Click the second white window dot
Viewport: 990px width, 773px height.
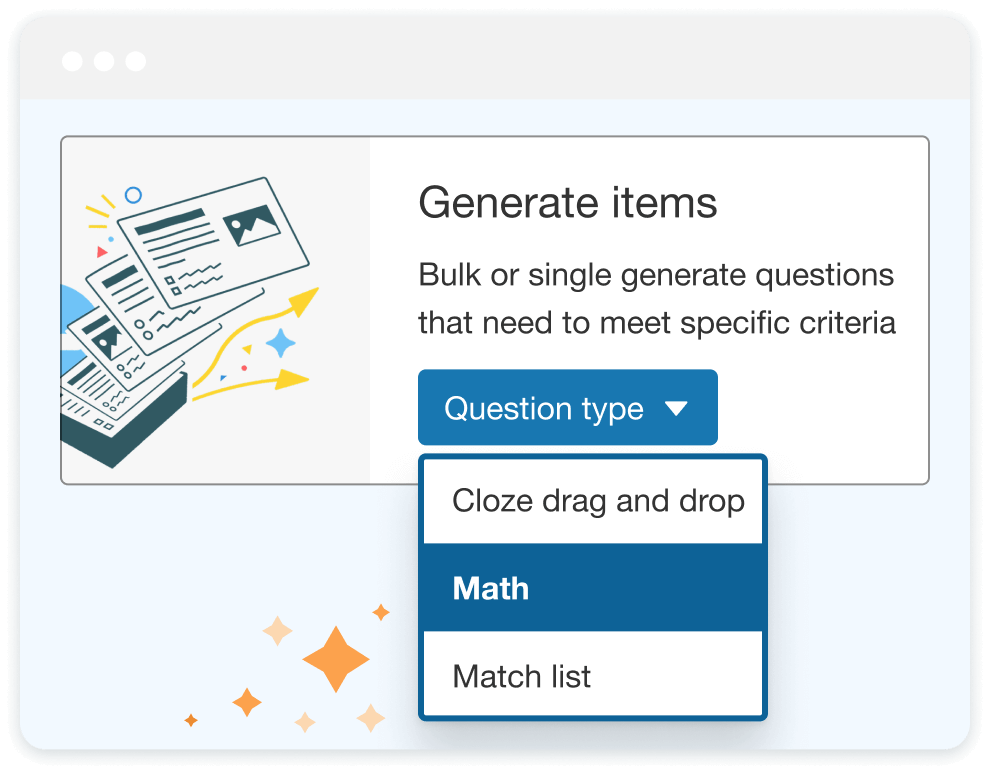(x=104, y=61)
